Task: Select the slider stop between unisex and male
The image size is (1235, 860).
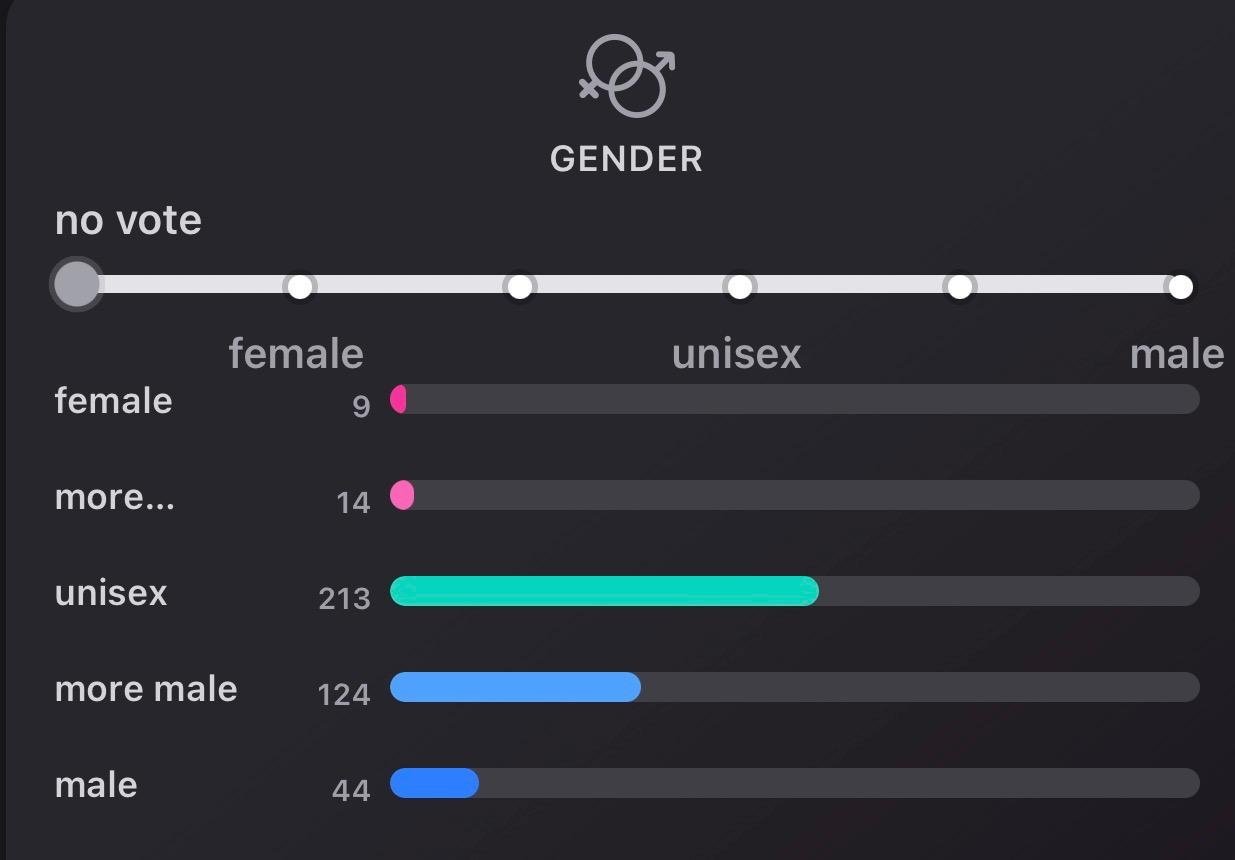Action: [959, 287]
